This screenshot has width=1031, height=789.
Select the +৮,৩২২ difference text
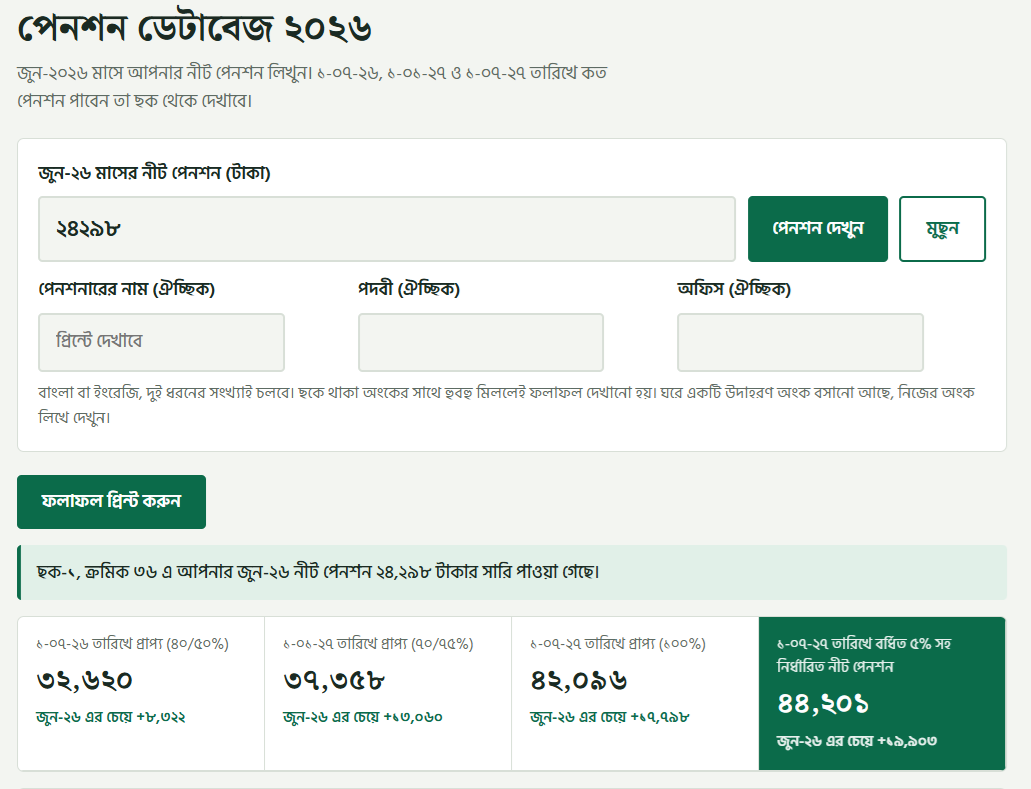tap(161, 717)
